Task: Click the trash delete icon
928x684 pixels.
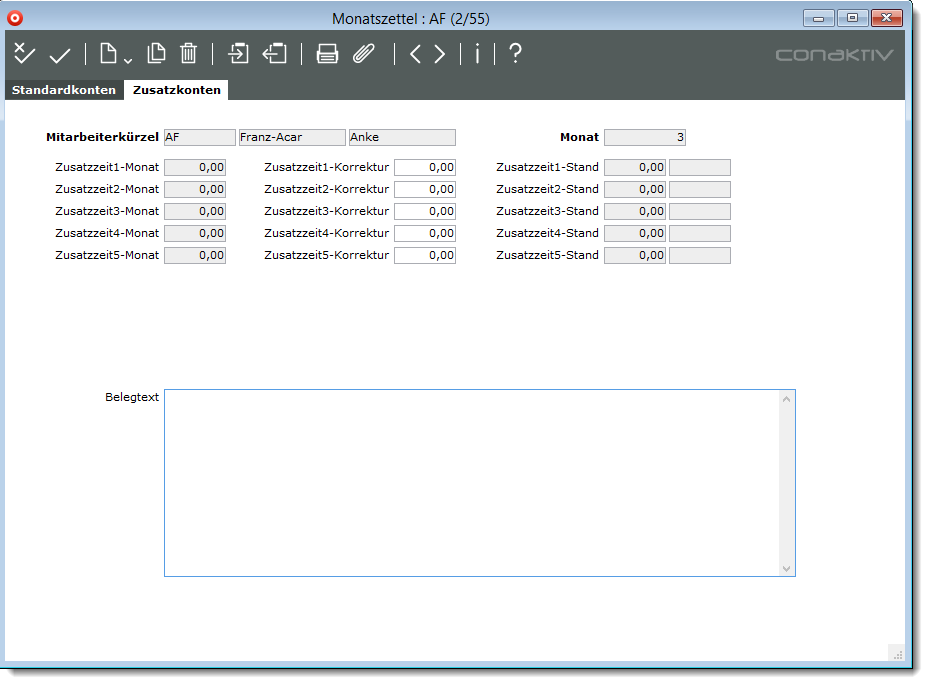Action: click(x=188, y=54)
